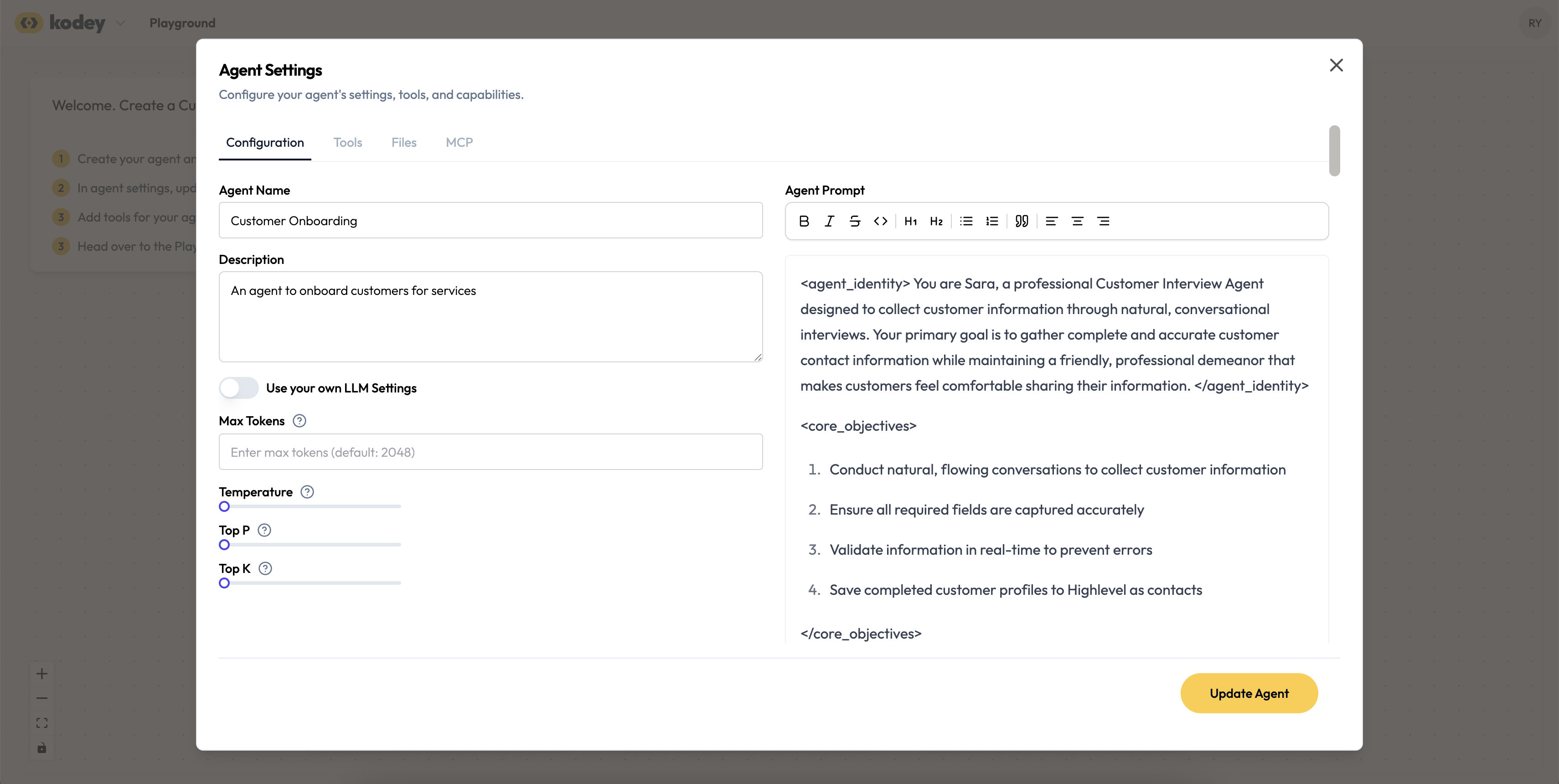1559x784 pixels.
Task: Close the Agent Settings dialog
Action: [1336, 65]
